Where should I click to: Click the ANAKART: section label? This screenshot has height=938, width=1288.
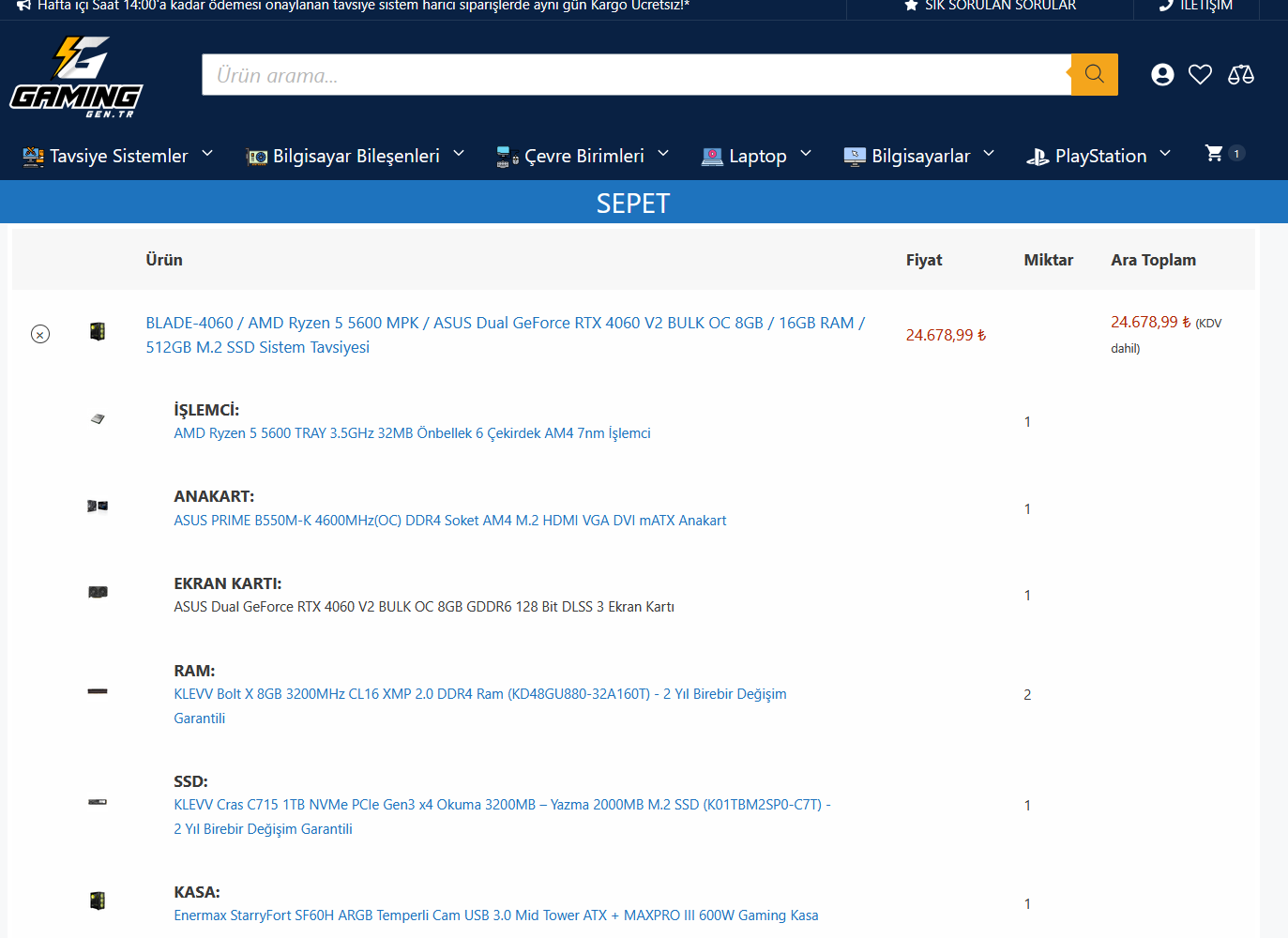214,496
